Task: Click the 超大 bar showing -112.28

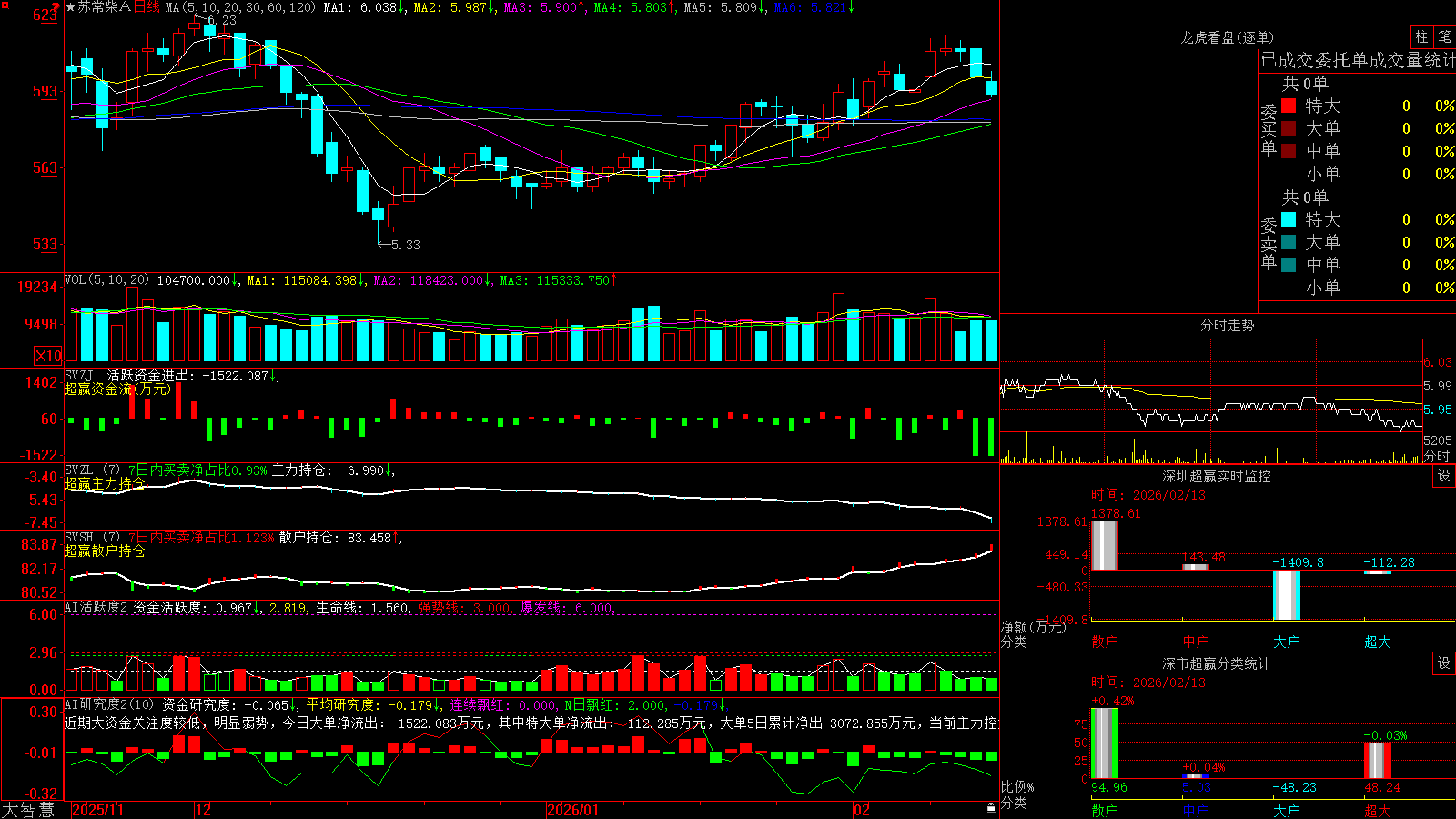Action: coord(1377,572)
